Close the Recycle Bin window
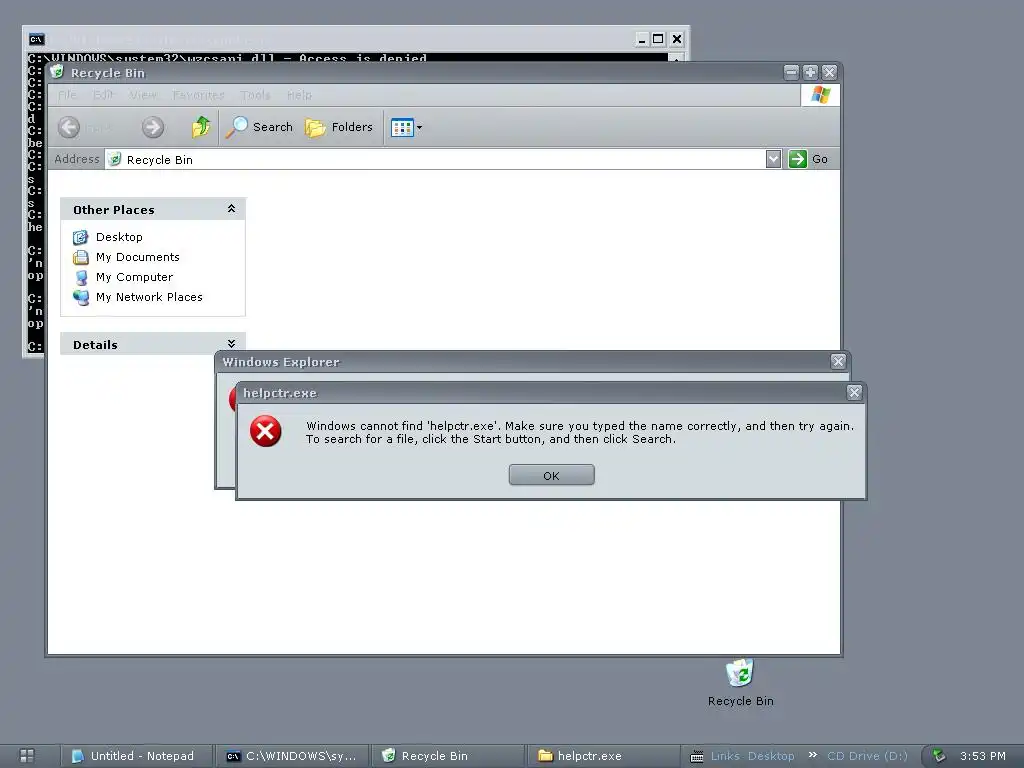The width and height of the screenshot is (1024, 768). click(x=829, y=72)
